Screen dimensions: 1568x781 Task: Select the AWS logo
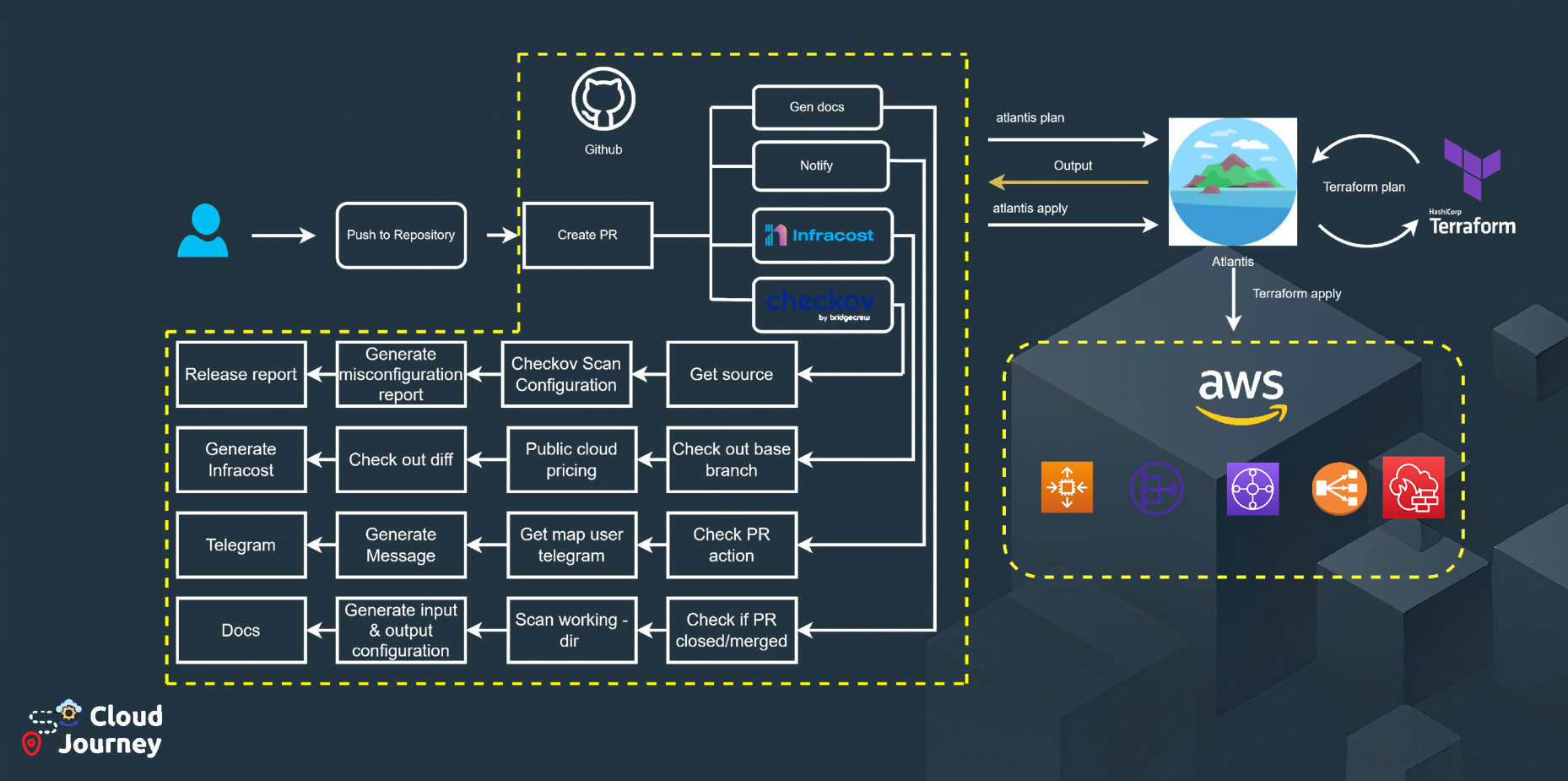point(1241,395)
